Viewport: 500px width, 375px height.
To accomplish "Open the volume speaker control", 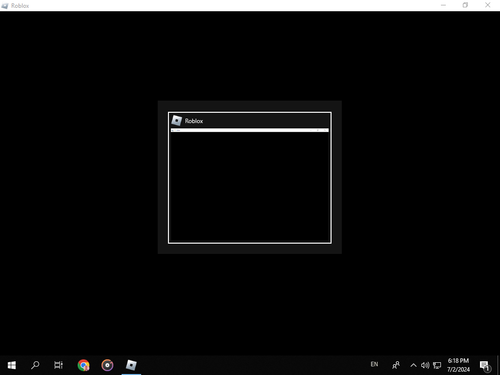I will tap(425, 365).
